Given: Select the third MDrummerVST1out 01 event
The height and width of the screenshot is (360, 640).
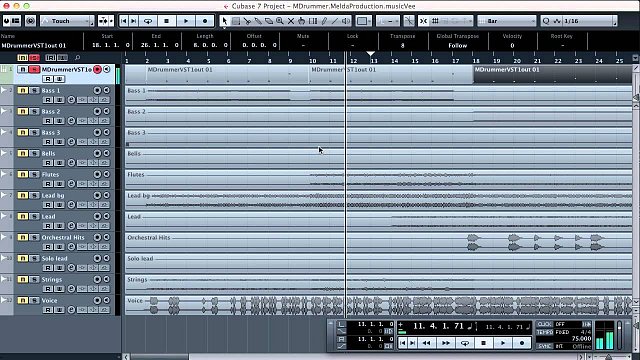Looking at the screenshot, I should coord(552,74).
